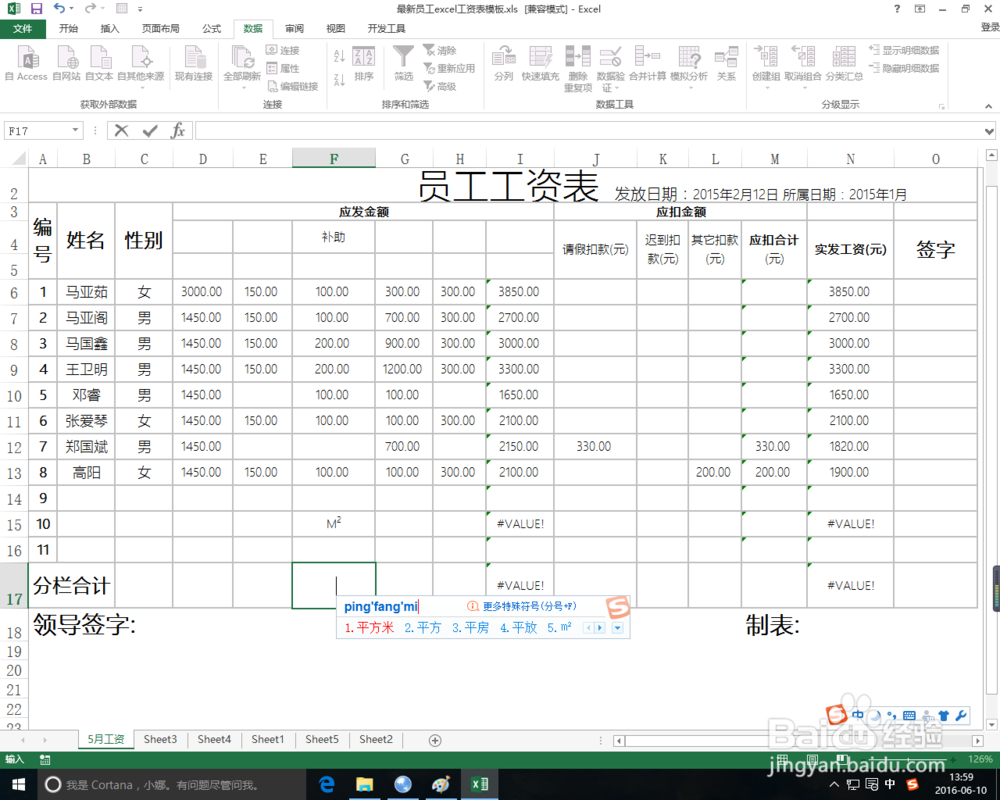Switch to the 审阅 ribbon tab
The image size is (1000, 800).
293,29
